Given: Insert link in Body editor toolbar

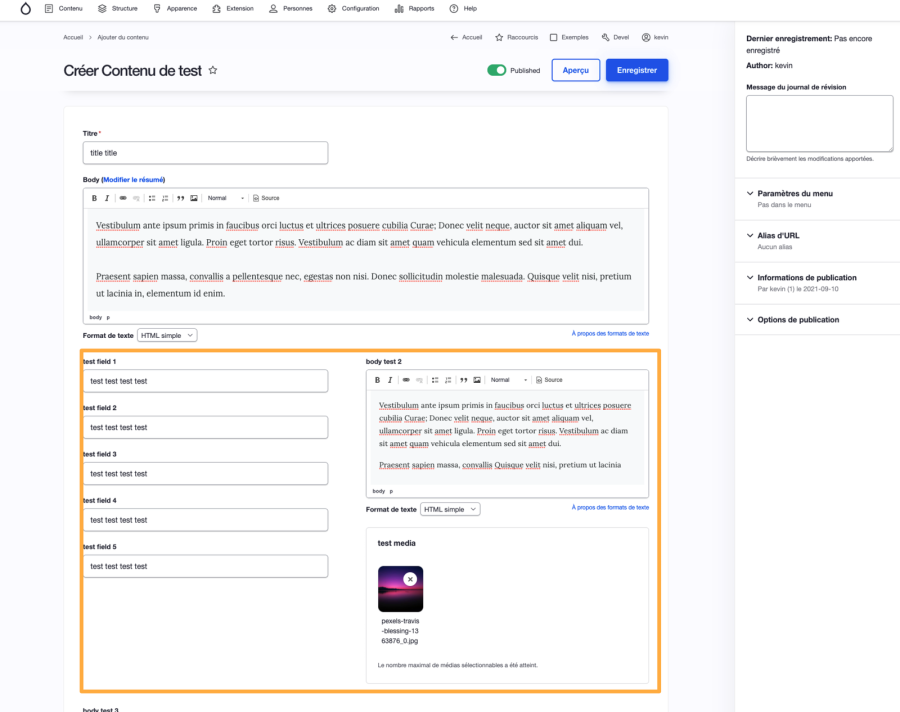Looking at the screenshot, I should click(x=123, y=198).
